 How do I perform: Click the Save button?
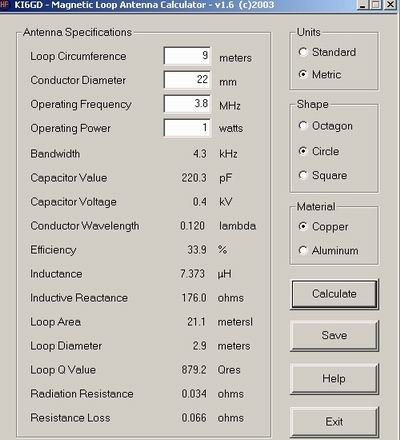pyautogui.click(x=334, y=335)
